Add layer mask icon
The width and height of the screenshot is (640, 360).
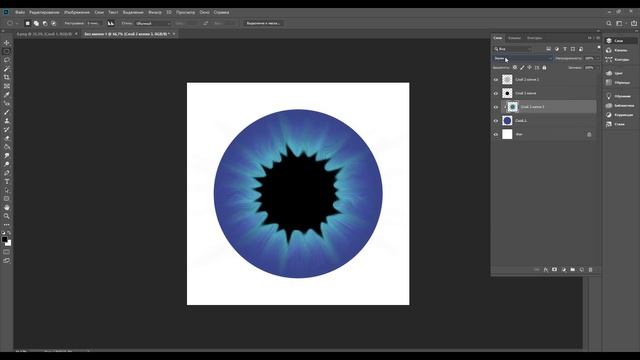coord(554,270)
